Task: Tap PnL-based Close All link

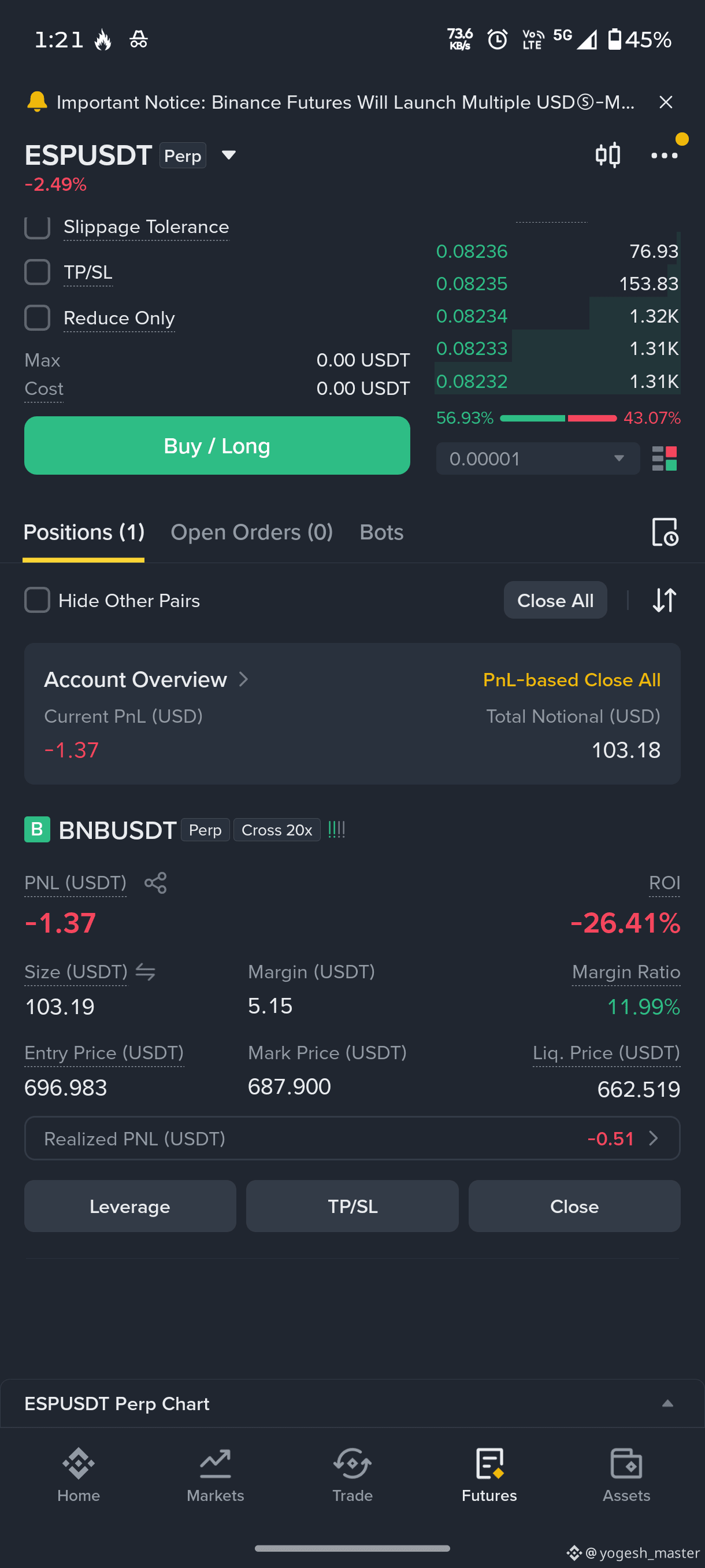Action: (571, 679)
